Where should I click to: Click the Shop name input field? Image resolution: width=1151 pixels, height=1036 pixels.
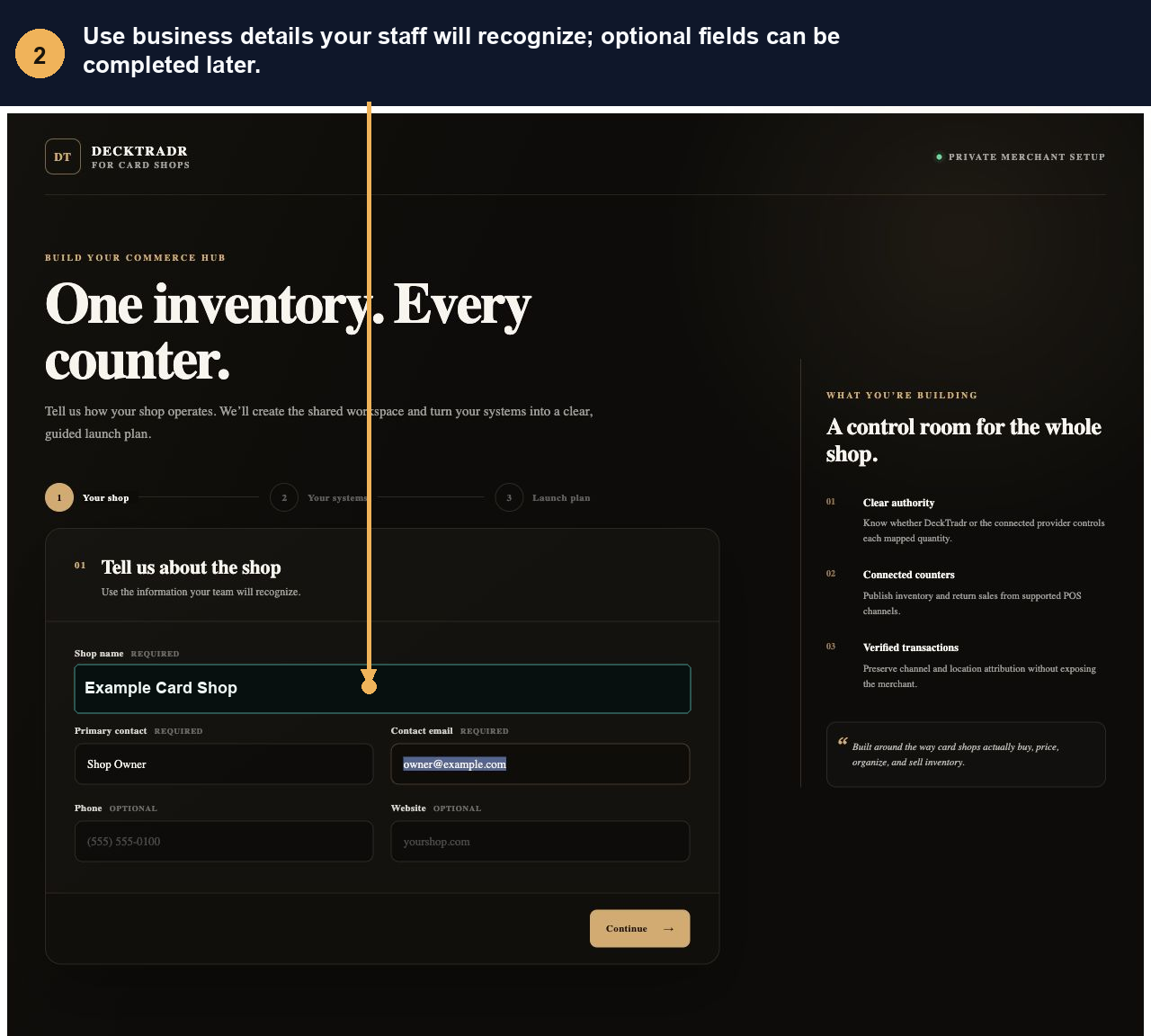(382, 689)
